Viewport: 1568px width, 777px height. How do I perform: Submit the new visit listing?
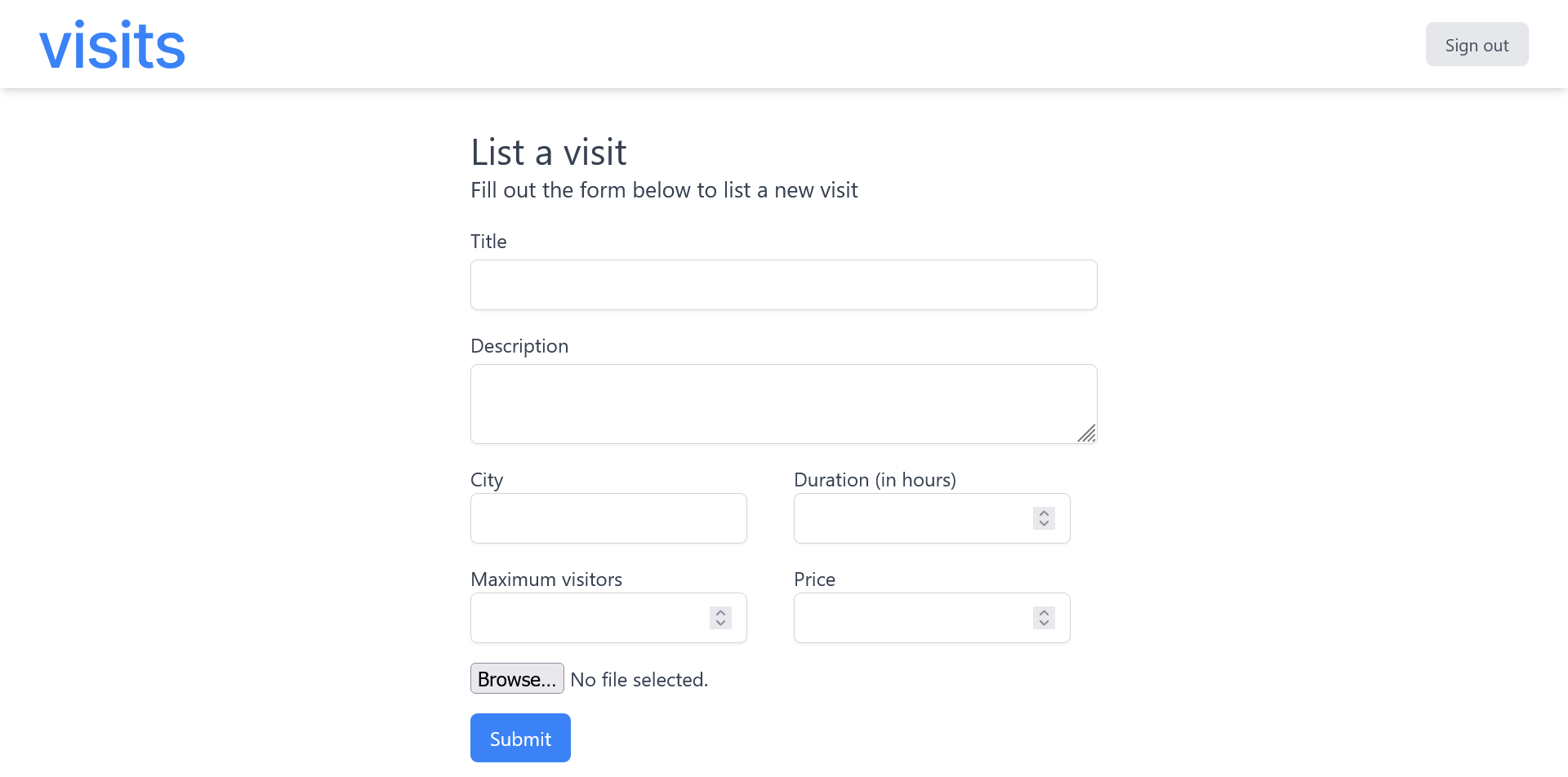tap(520, 737)
